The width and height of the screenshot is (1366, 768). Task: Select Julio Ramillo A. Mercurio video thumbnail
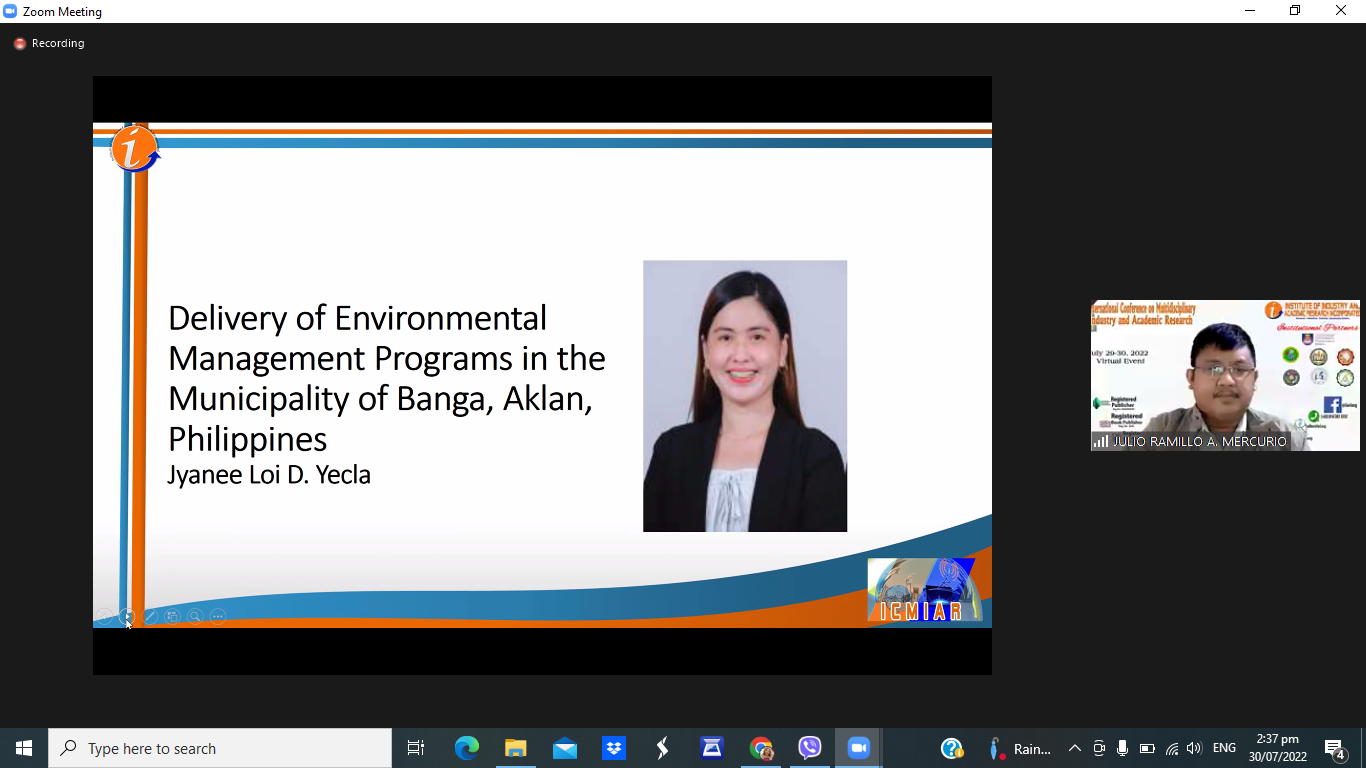(1225, 375)
